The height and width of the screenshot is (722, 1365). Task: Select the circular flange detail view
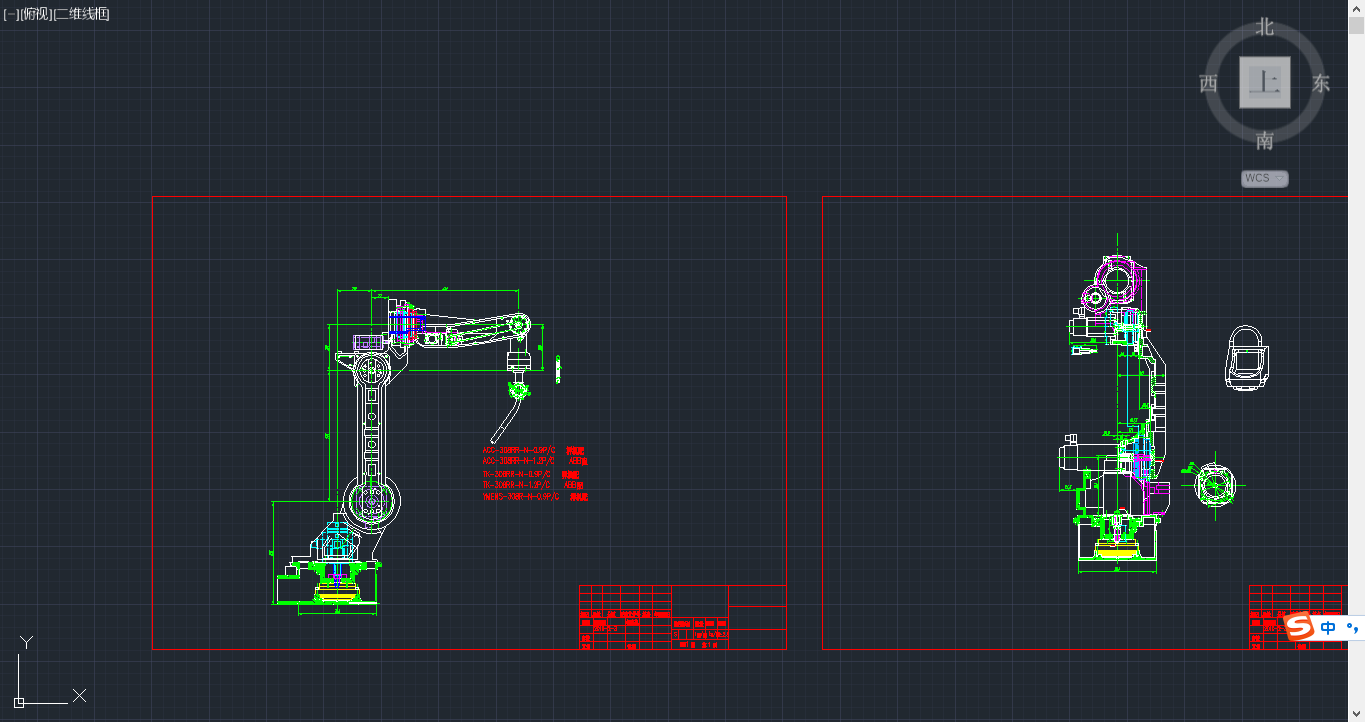[x=1215, y=484]
